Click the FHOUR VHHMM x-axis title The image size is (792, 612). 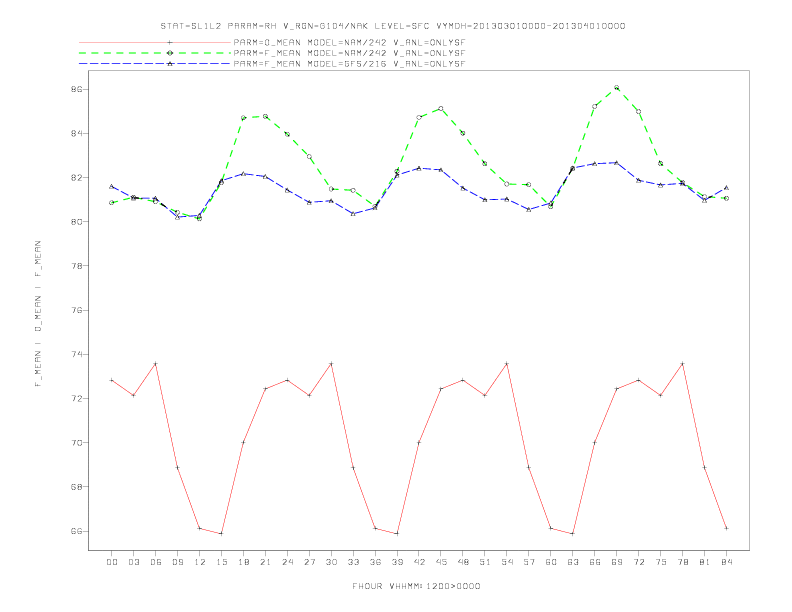point(416,586)
